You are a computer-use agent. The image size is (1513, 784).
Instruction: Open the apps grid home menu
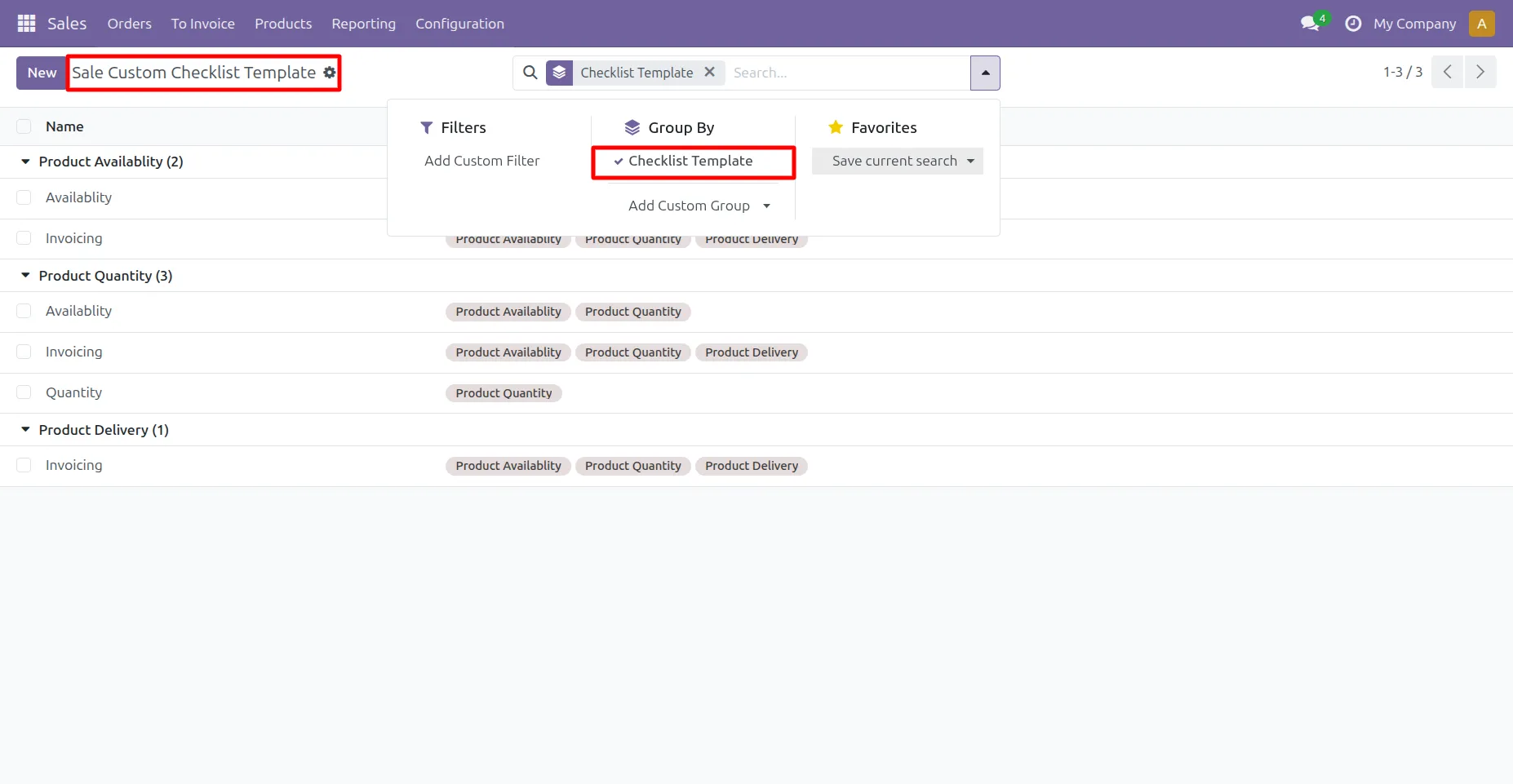(x=26, y=24)
